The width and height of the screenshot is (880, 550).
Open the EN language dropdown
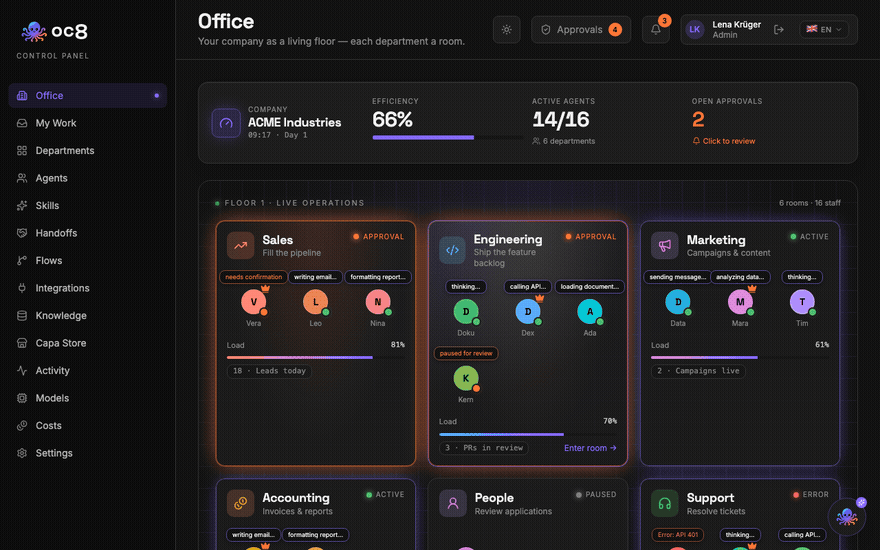[x=824, y=30]
